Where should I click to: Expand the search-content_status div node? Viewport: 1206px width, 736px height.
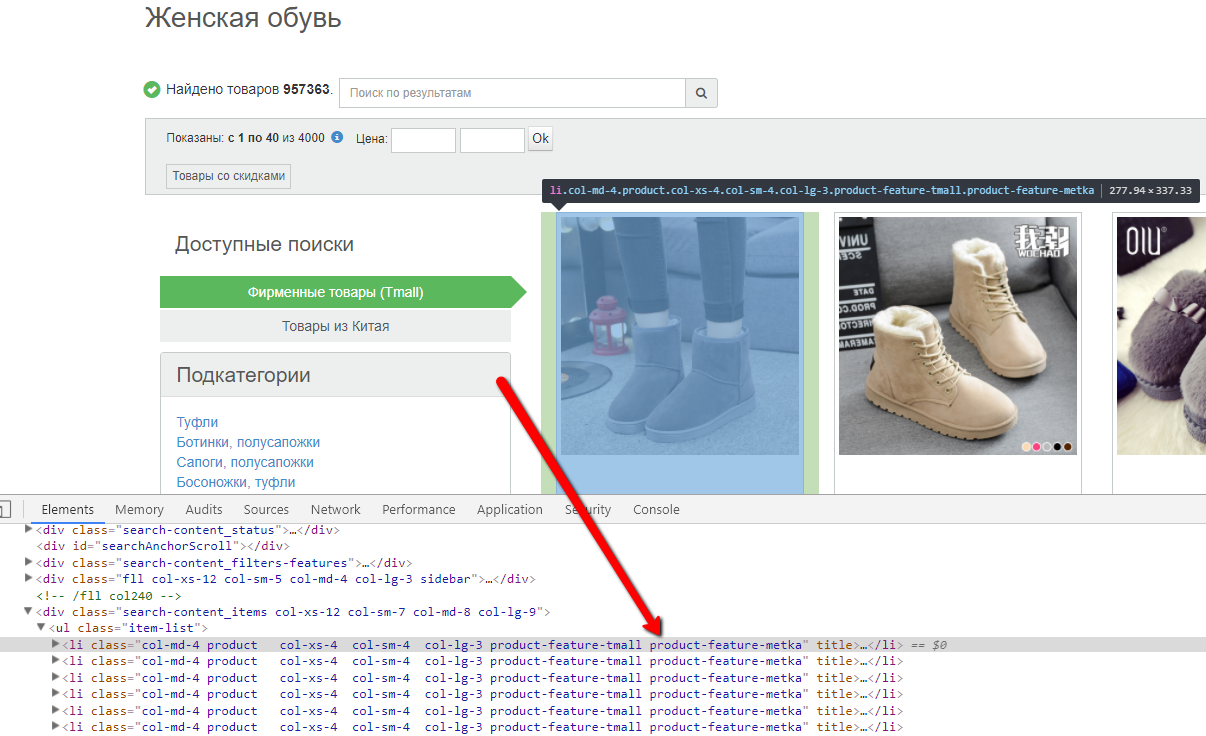click(29, 529)
